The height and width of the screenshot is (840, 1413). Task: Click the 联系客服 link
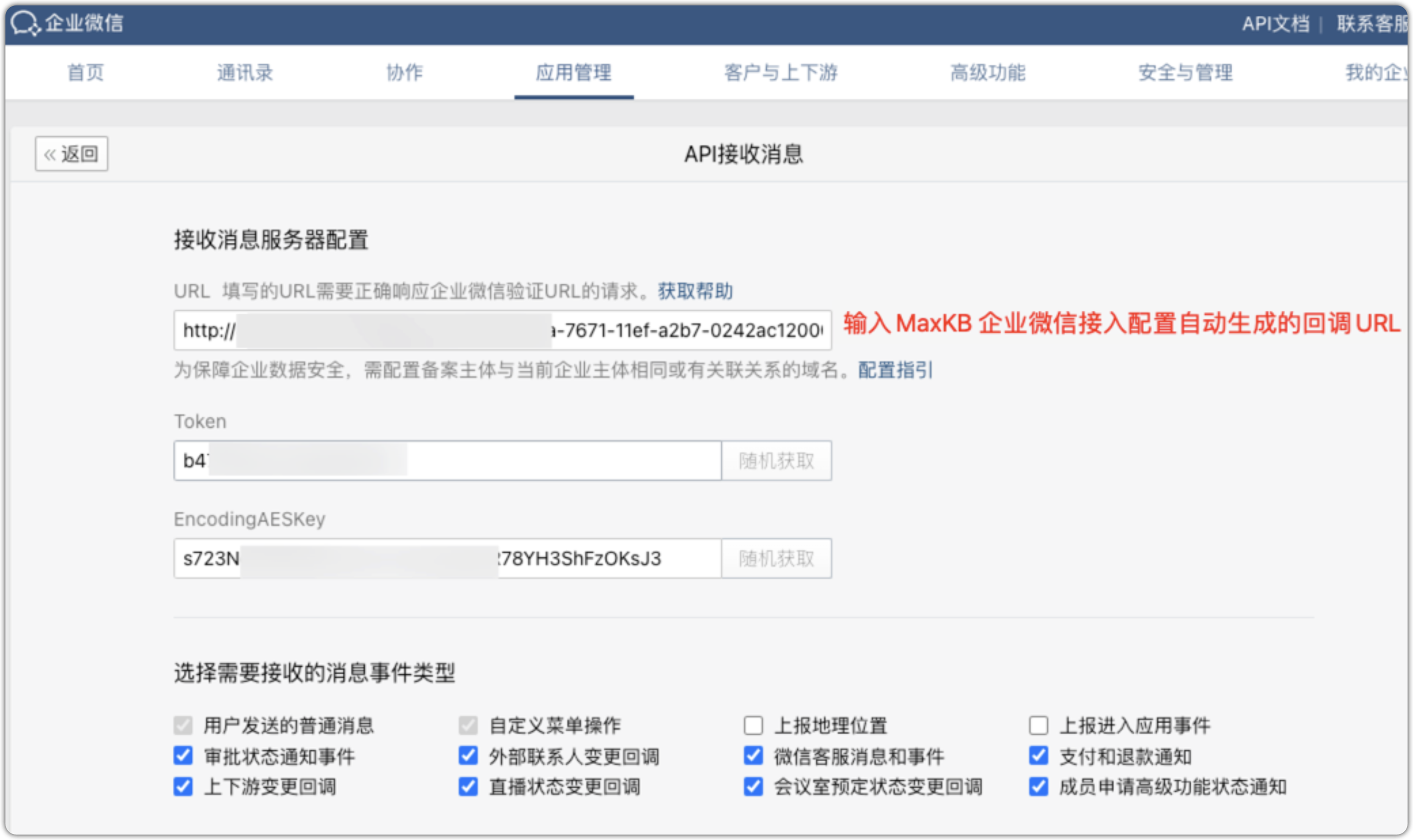click(1370, 24)
